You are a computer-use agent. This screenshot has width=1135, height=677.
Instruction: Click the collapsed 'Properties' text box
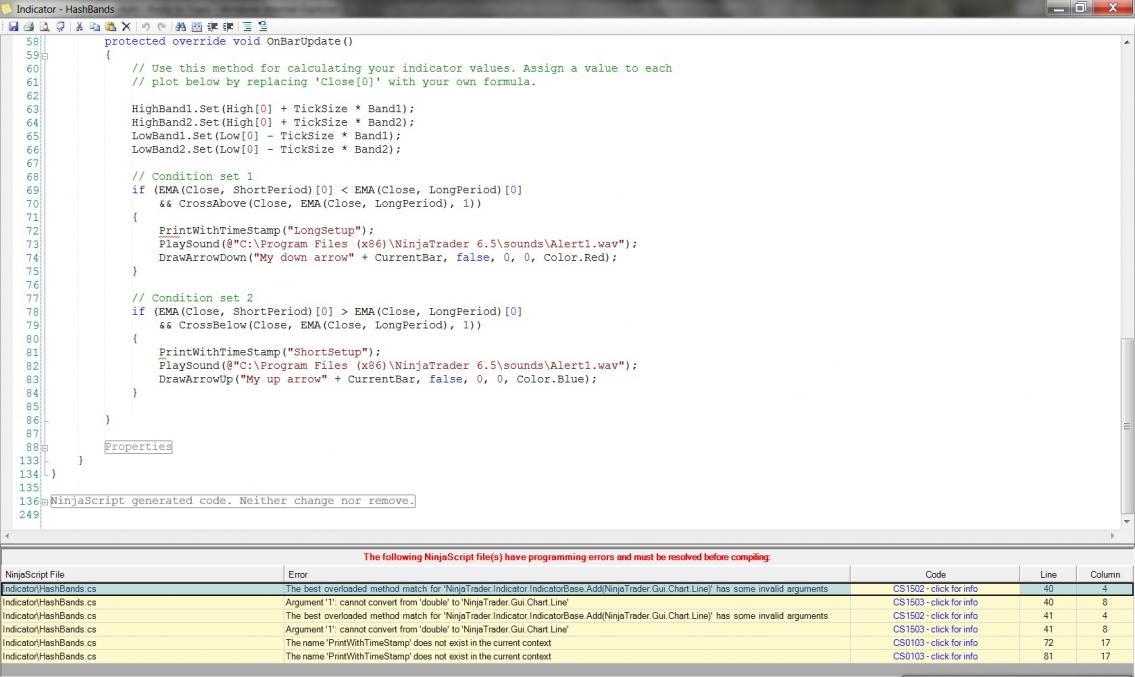138,447
